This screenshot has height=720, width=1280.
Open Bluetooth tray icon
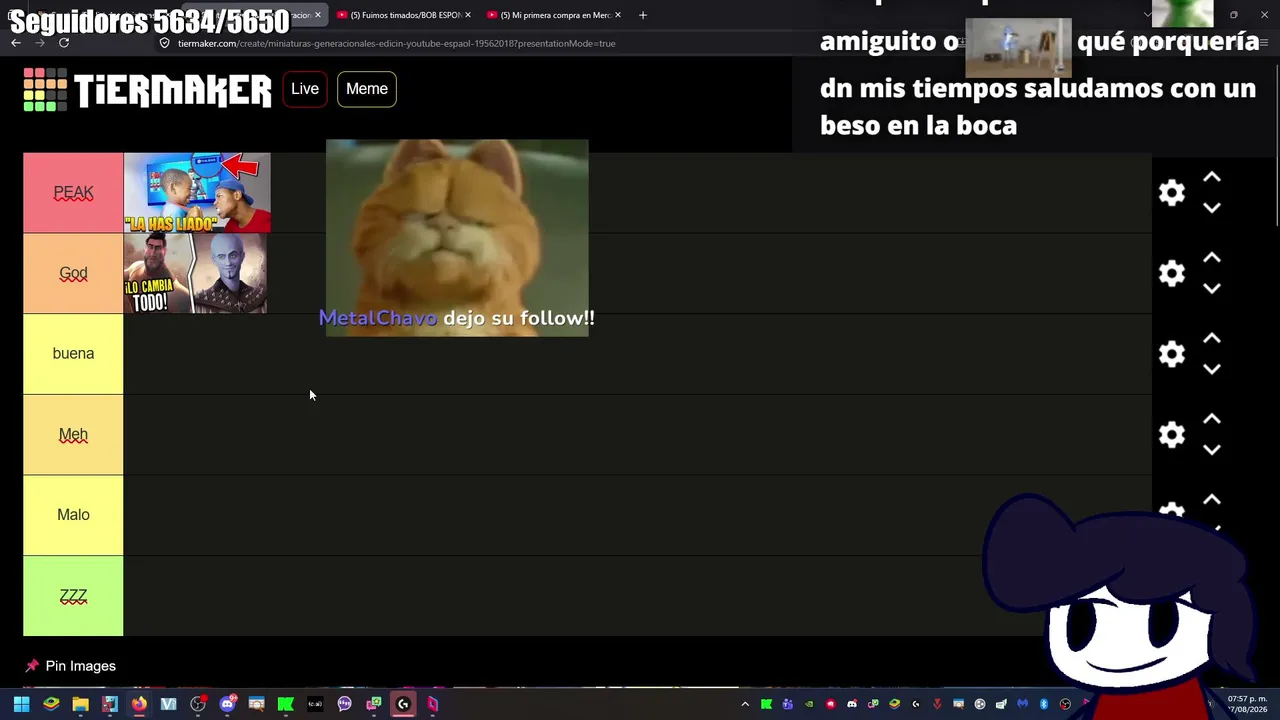coord(1044,704)
